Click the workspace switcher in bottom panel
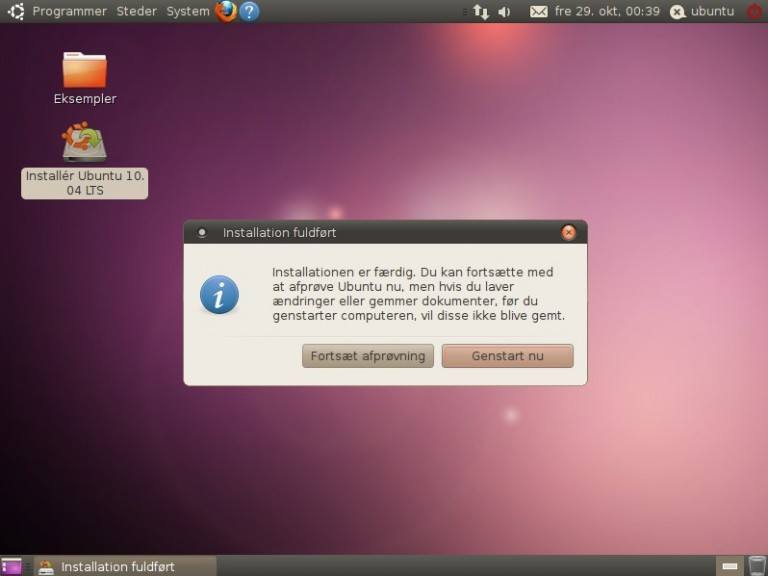 click(729, 566)
